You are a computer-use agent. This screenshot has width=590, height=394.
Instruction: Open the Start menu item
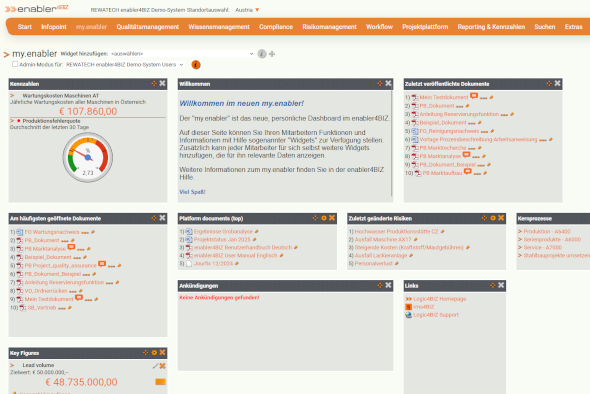(x=24, y=27)
